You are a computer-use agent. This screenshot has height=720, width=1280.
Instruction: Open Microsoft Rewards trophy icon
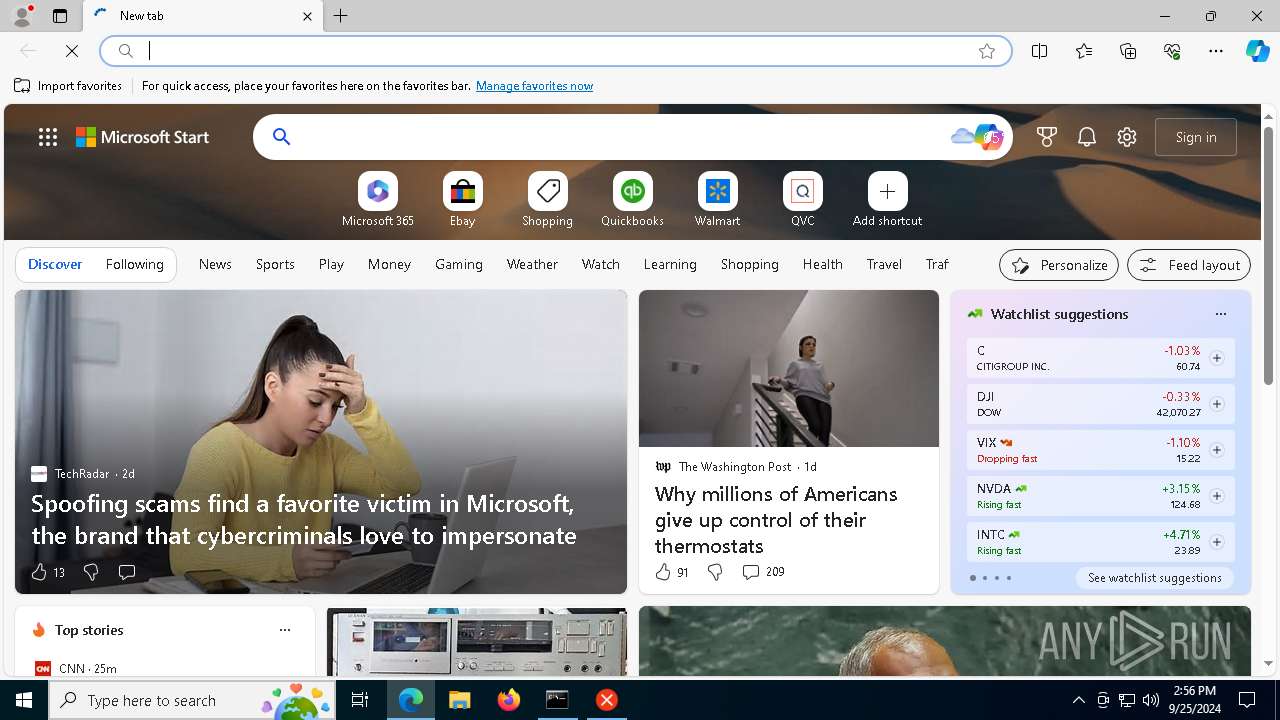click(1047, 137)
